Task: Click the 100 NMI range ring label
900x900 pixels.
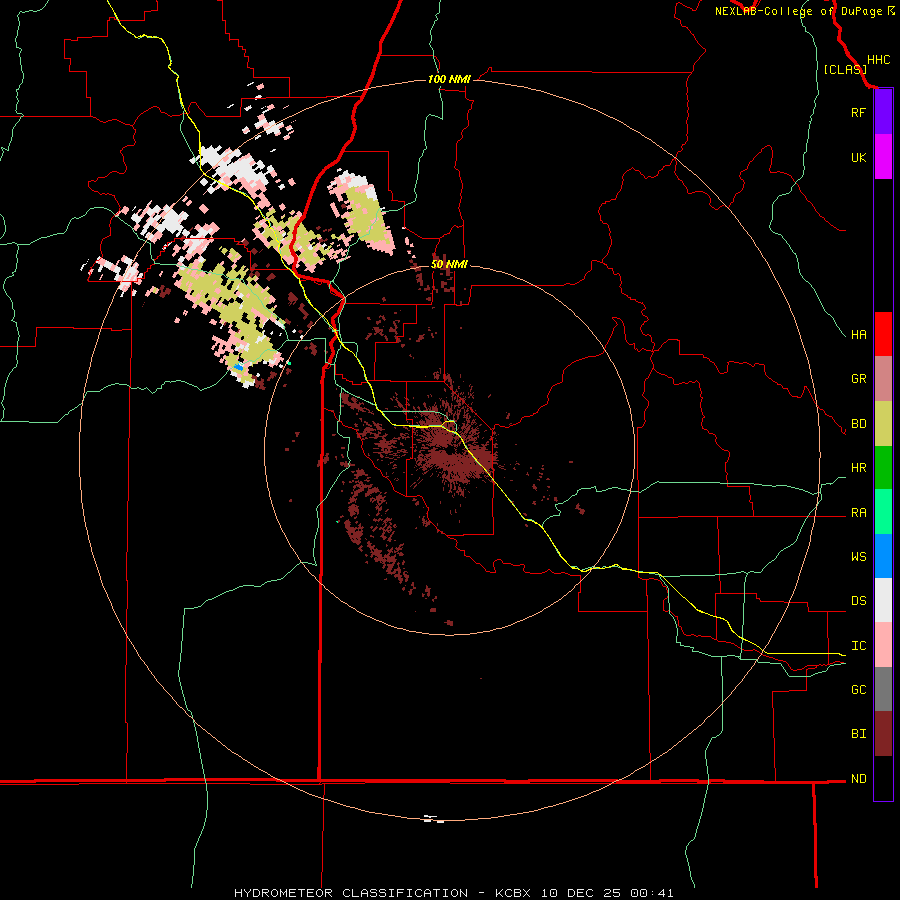Action: pos(449,79)
